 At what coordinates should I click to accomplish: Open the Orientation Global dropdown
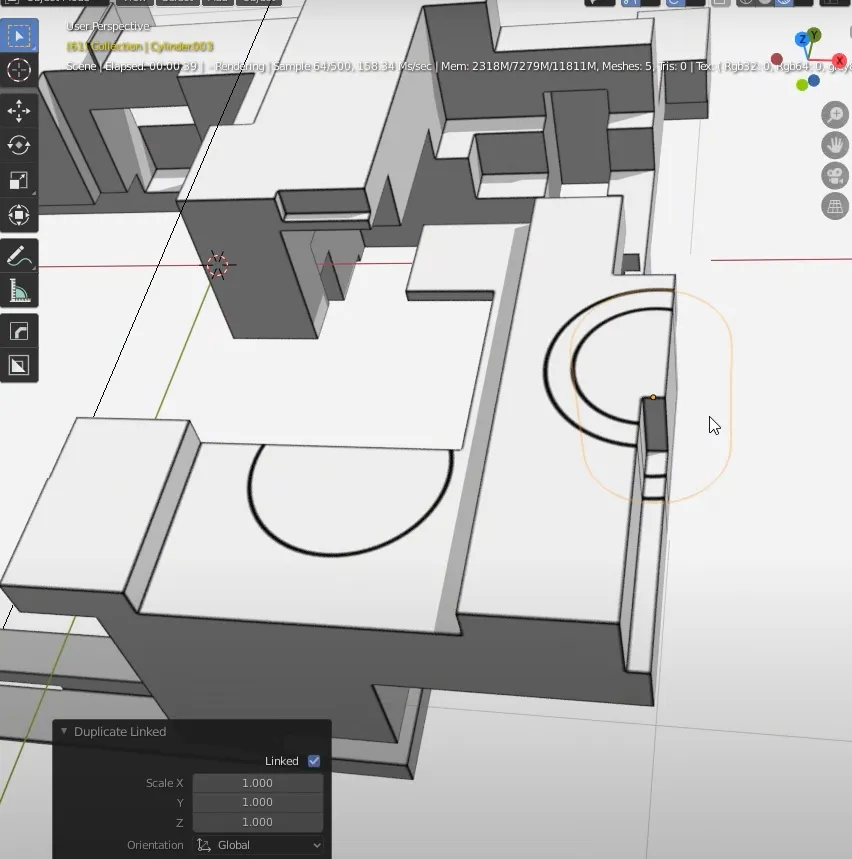[x=258, y=845]
